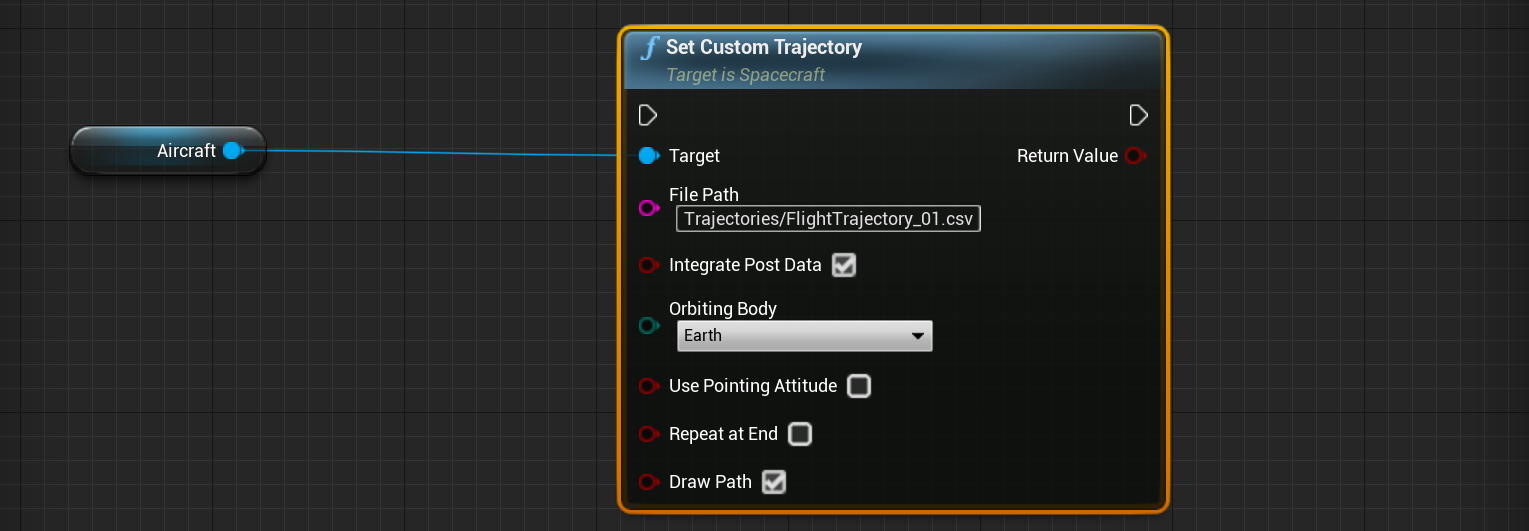Screen dimensions: 1529x531
Task: Click the Repeat at End input pin
Action: (x=648, y=434)
